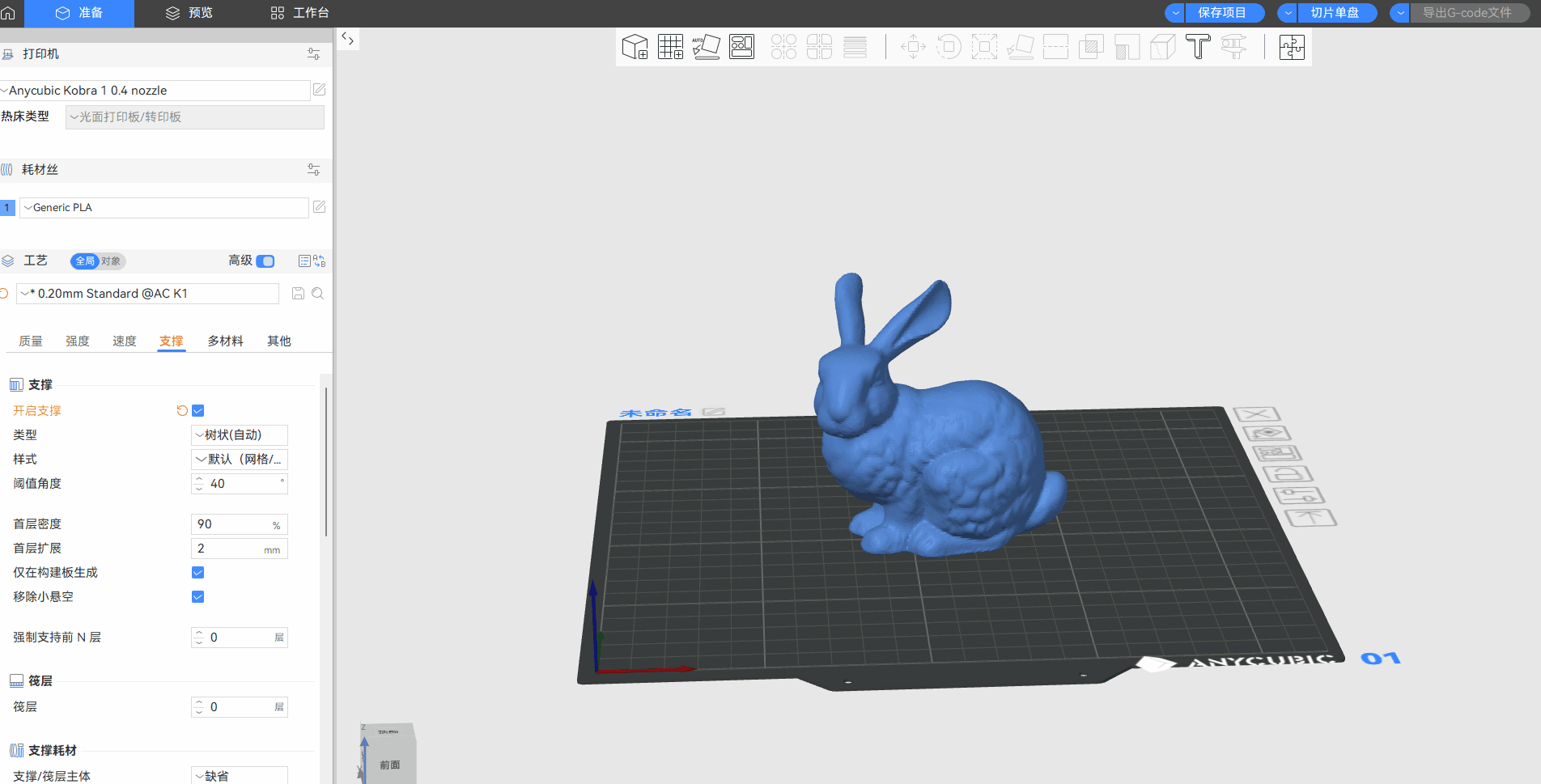This screenshot has height=784, width=1541.
Task: Click the Add model cube icon
Action: pyautogui.click(x=635, y=47)
